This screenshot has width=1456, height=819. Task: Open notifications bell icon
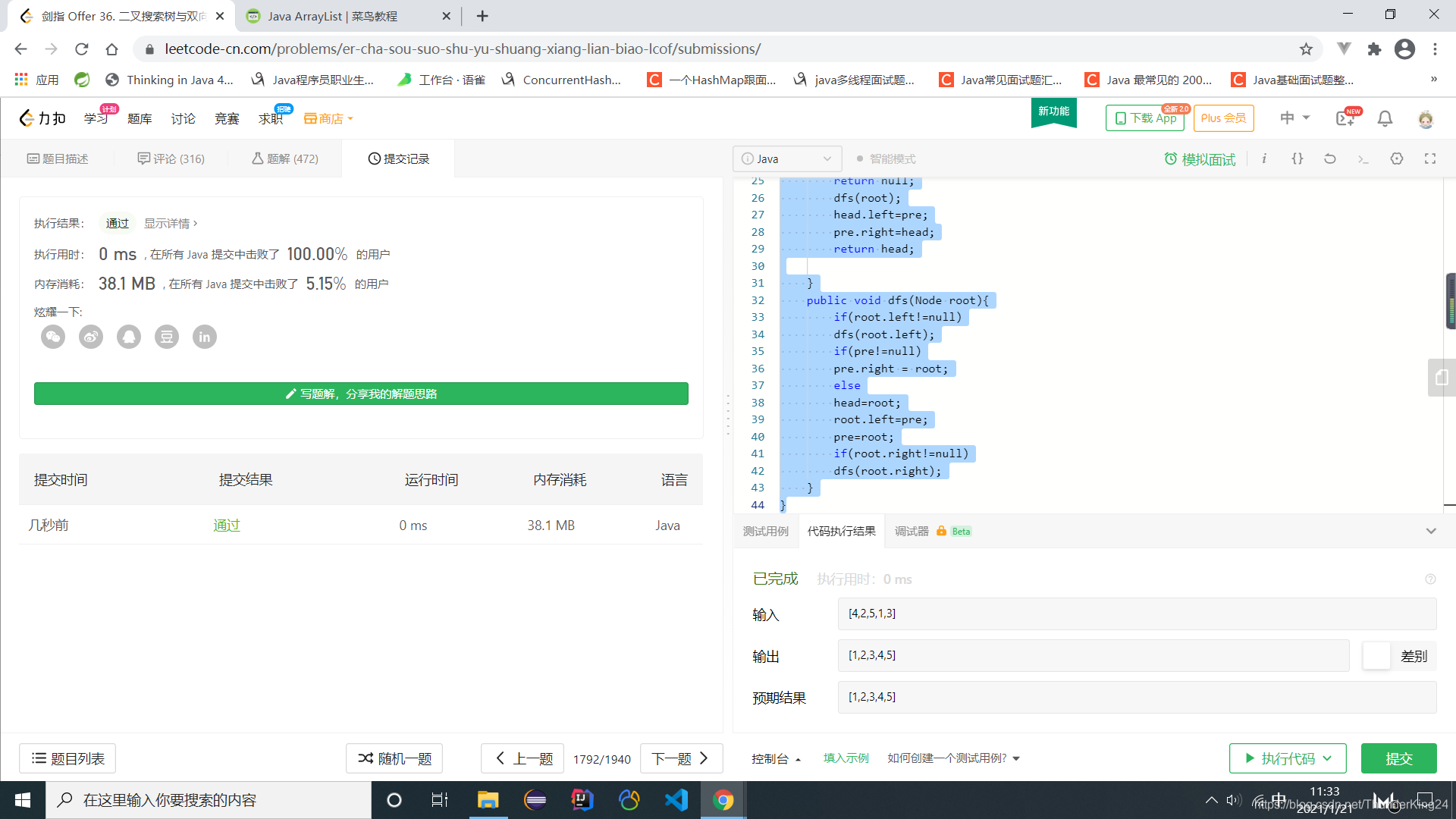click(x=1385, y=118)
